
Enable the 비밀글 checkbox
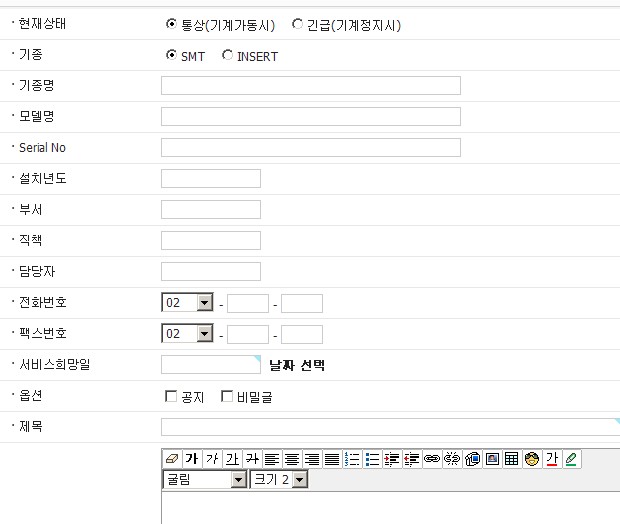pos(227,397)
